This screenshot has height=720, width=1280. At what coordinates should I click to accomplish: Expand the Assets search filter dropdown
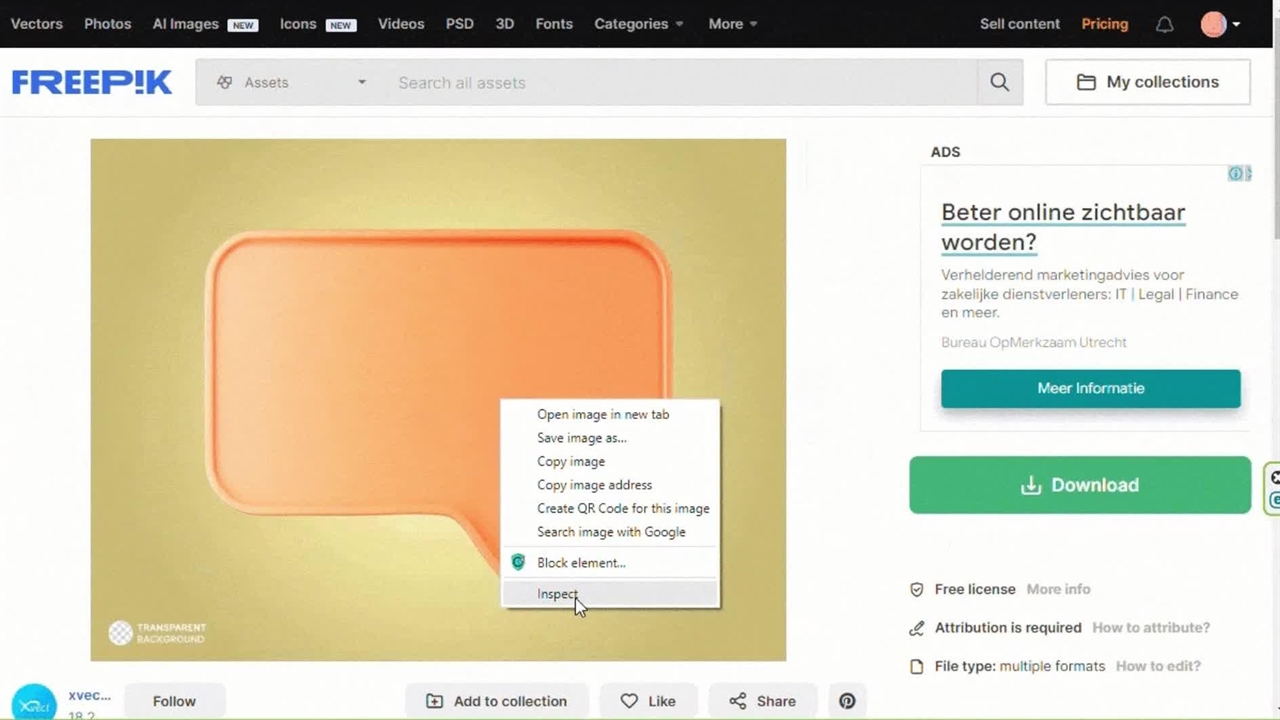pos(291,82)
